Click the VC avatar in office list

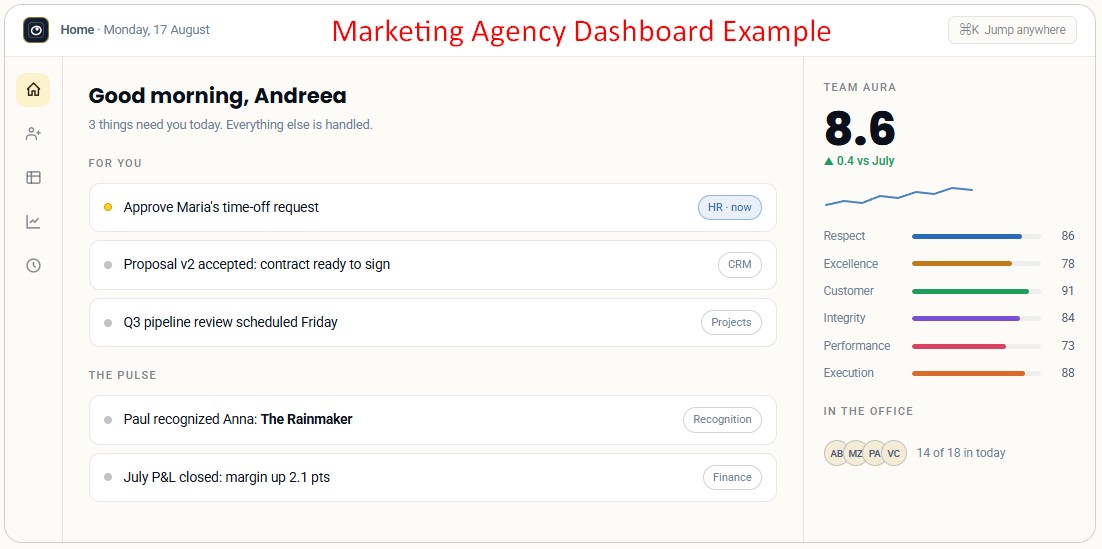point(893,453)
